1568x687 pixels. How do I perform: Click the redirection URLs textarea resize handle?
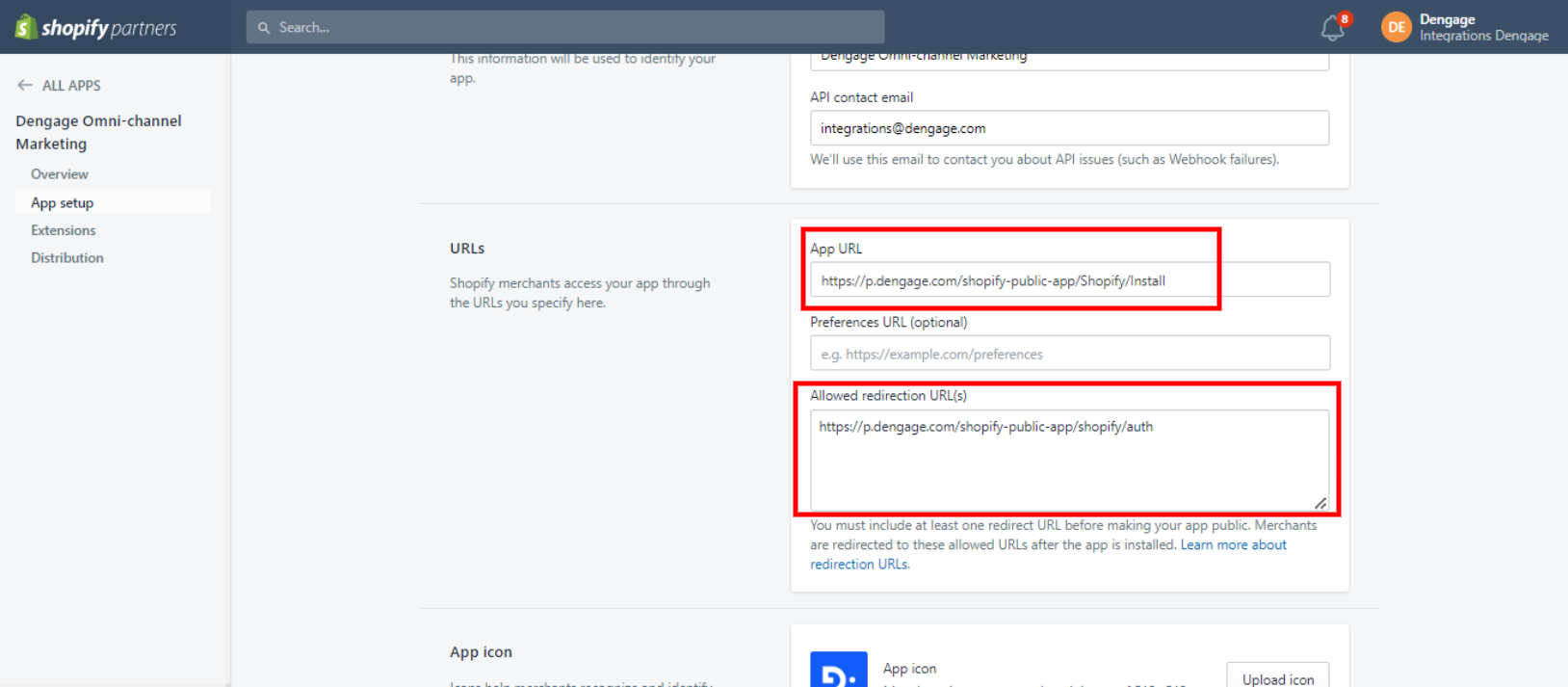(1320, 503)
